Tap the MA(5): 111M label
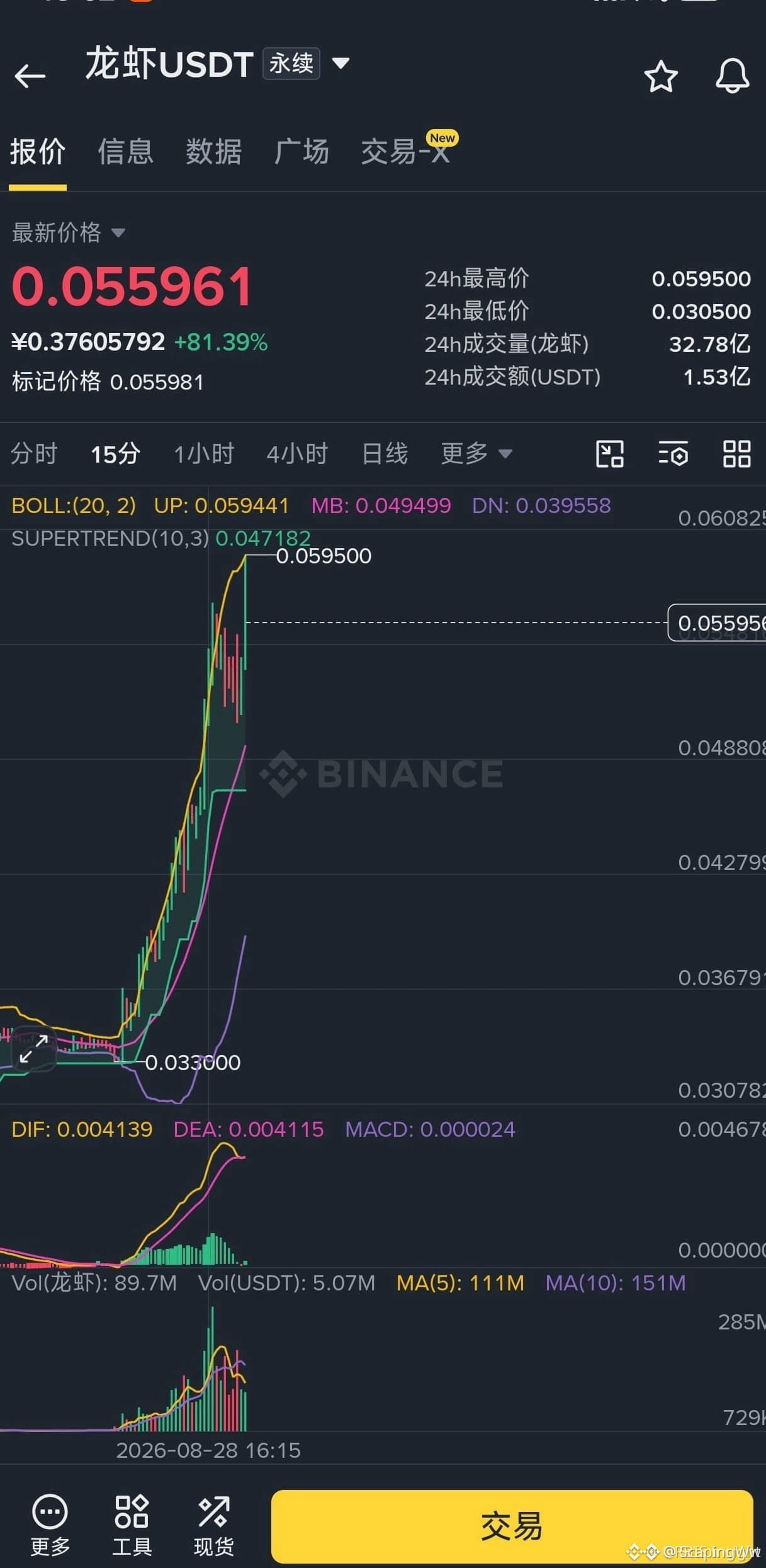Viewport: 766px width, 1568px height. pyautogui.click(x=460, y=1283)
